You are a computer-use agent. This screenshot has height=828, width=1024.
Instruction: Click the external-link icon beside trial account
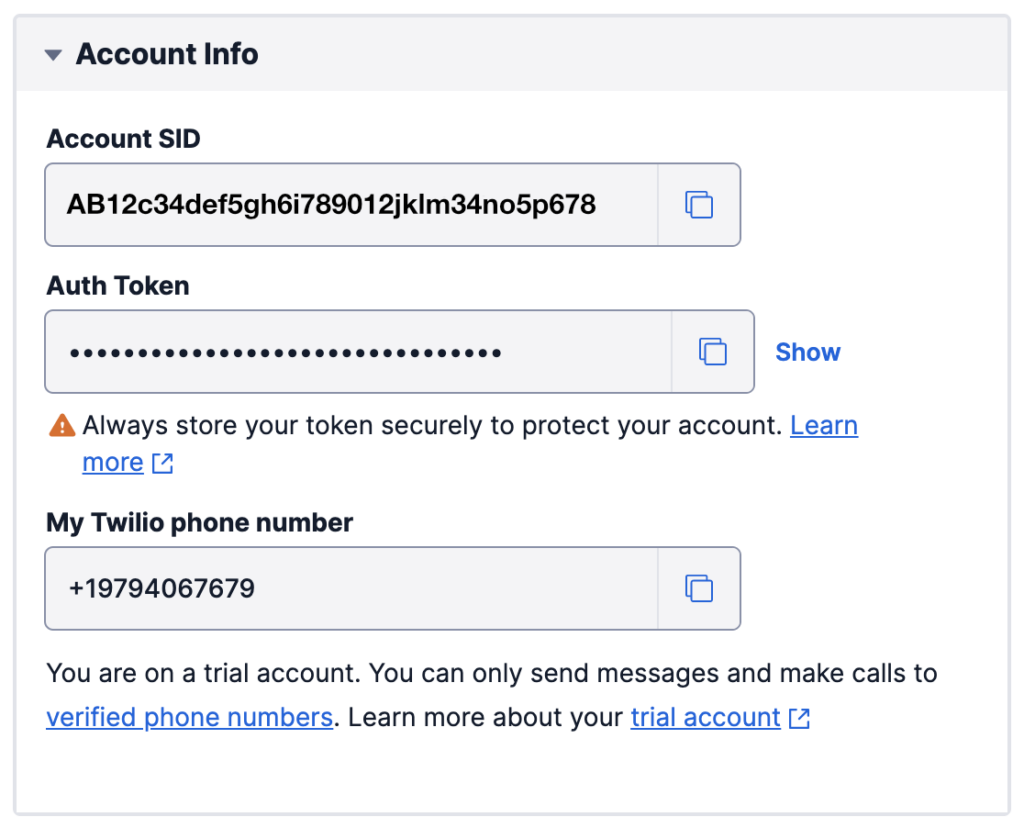(798, 717)
